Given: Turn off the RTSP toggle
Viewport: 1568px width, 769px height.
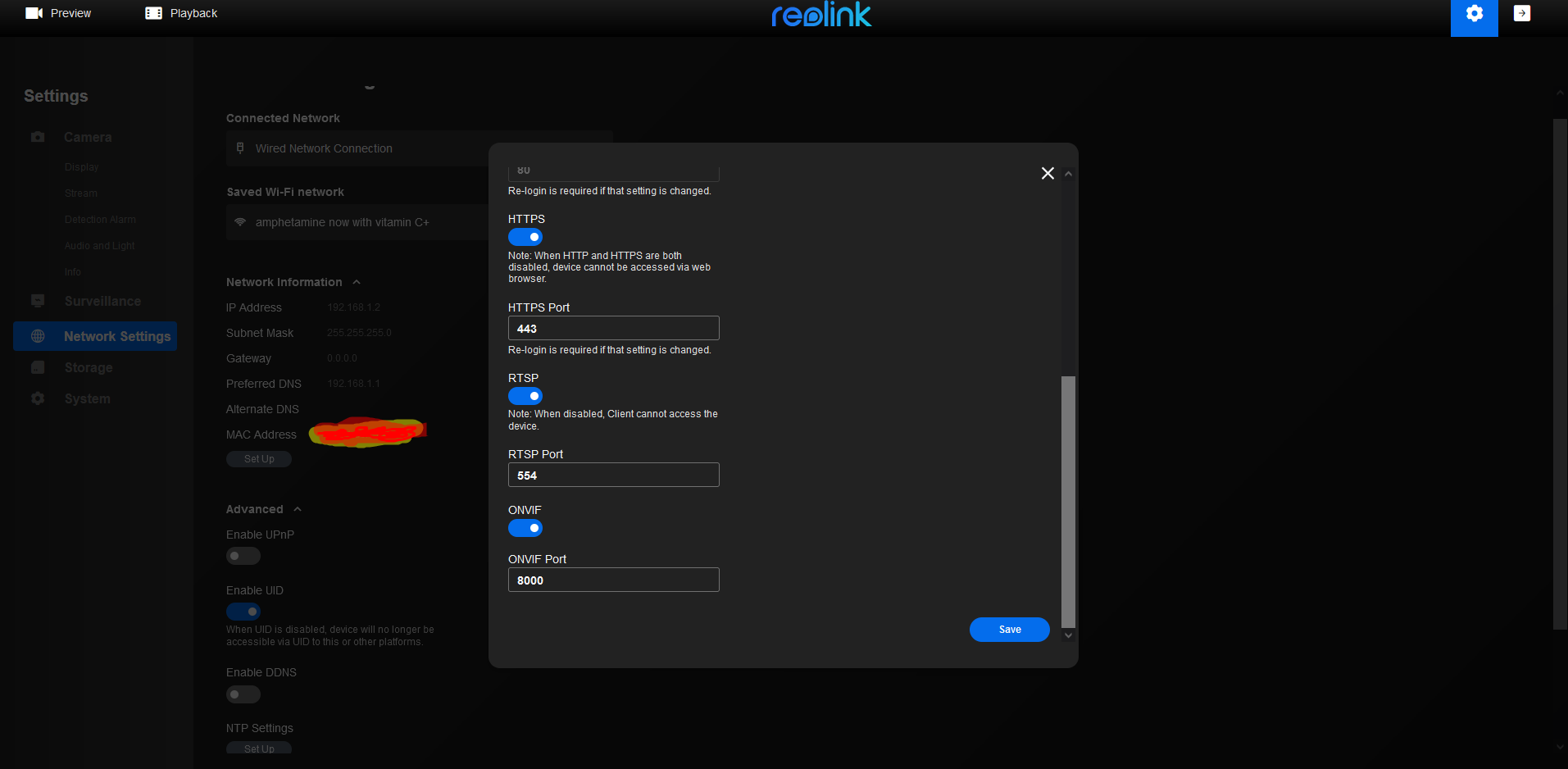Looking at the screenshot, I should 525,395.
